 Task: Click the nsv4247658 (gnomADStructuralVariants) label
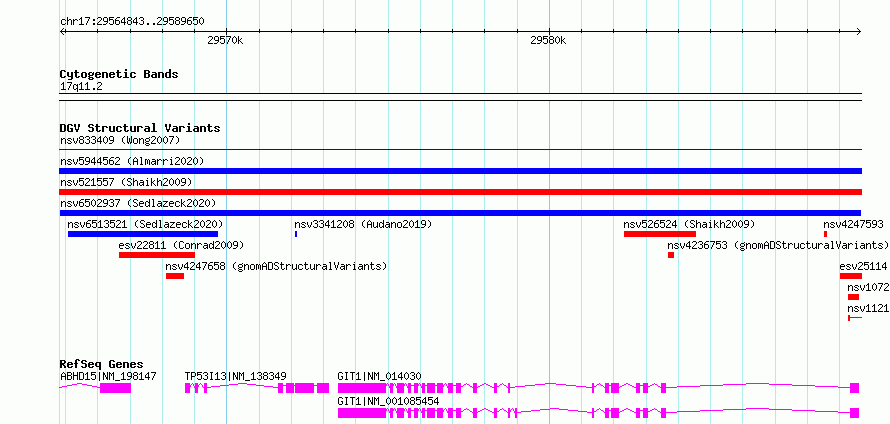click(276, 266)
